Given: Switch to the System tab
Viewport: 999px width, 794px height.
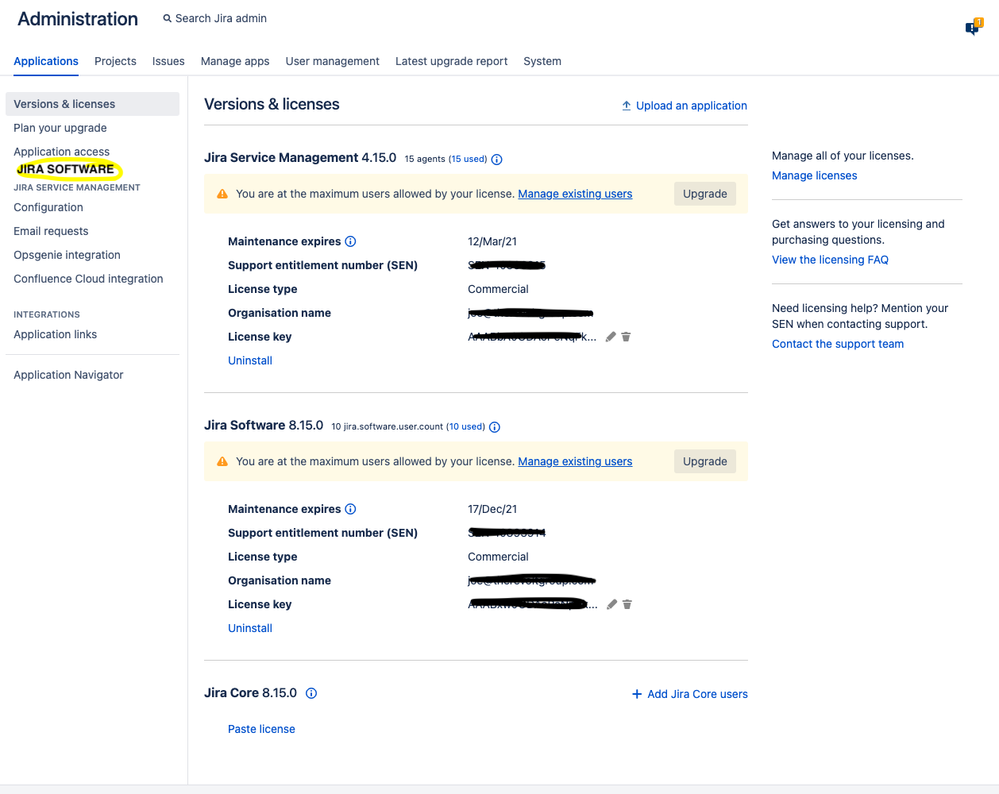Looking at the screenshot, I should 542,61.
